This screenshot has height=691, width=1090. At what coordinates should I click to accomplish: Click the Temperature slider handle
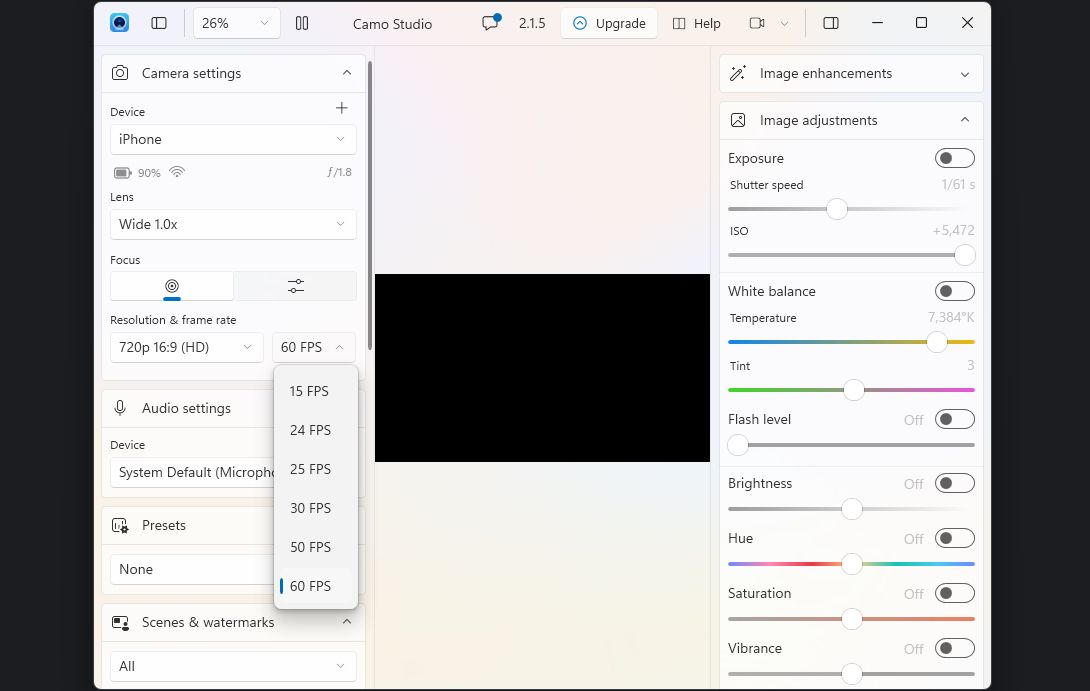(937, 342)
